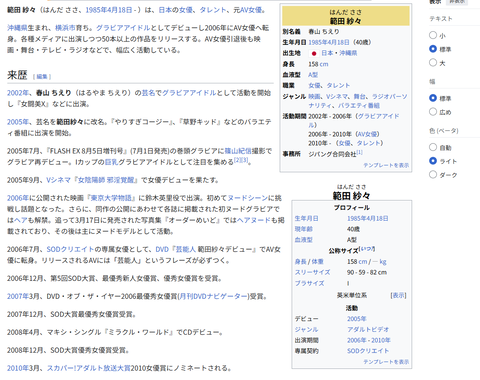Click the citation [3] superscript
Screen dimensions: 480x380
(244, 160)
